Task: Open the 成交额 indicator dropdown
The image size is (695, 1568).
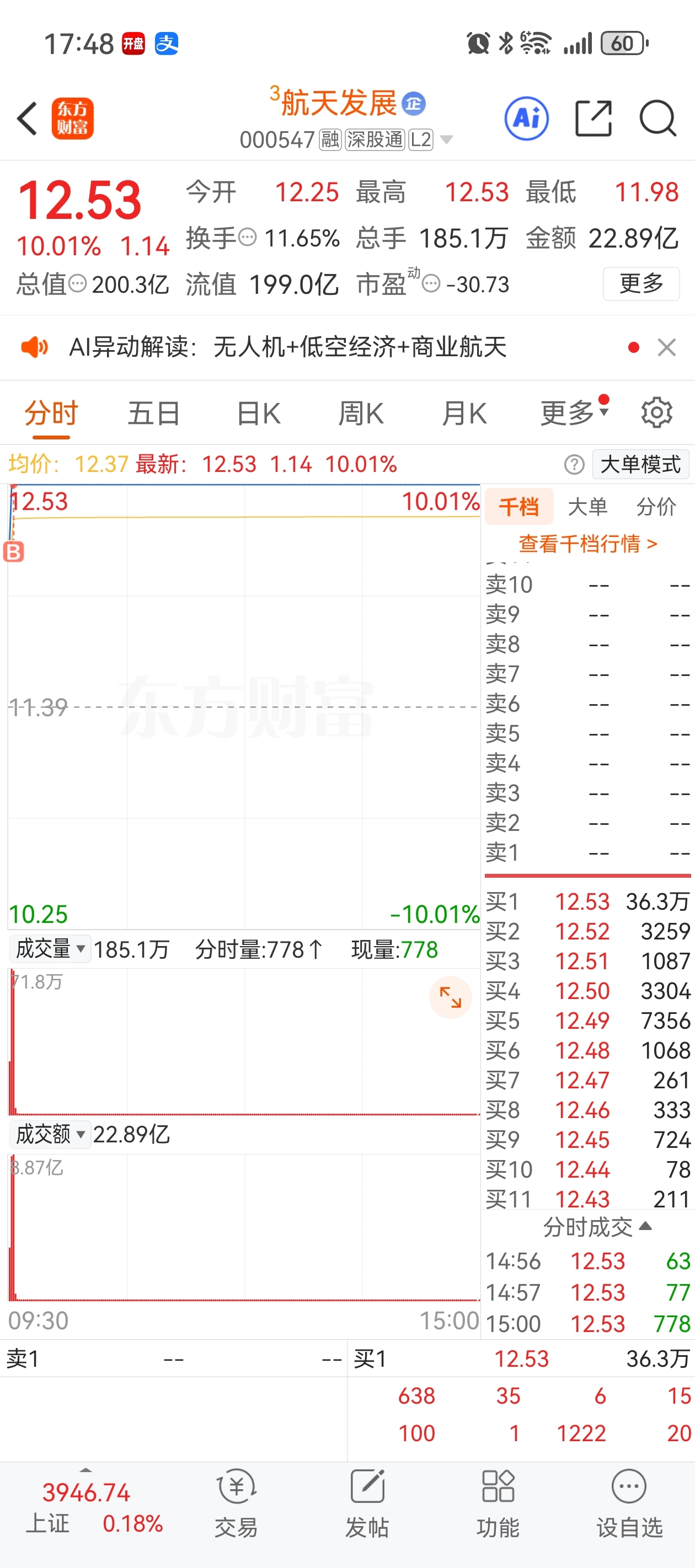Action: (50, 1134)
